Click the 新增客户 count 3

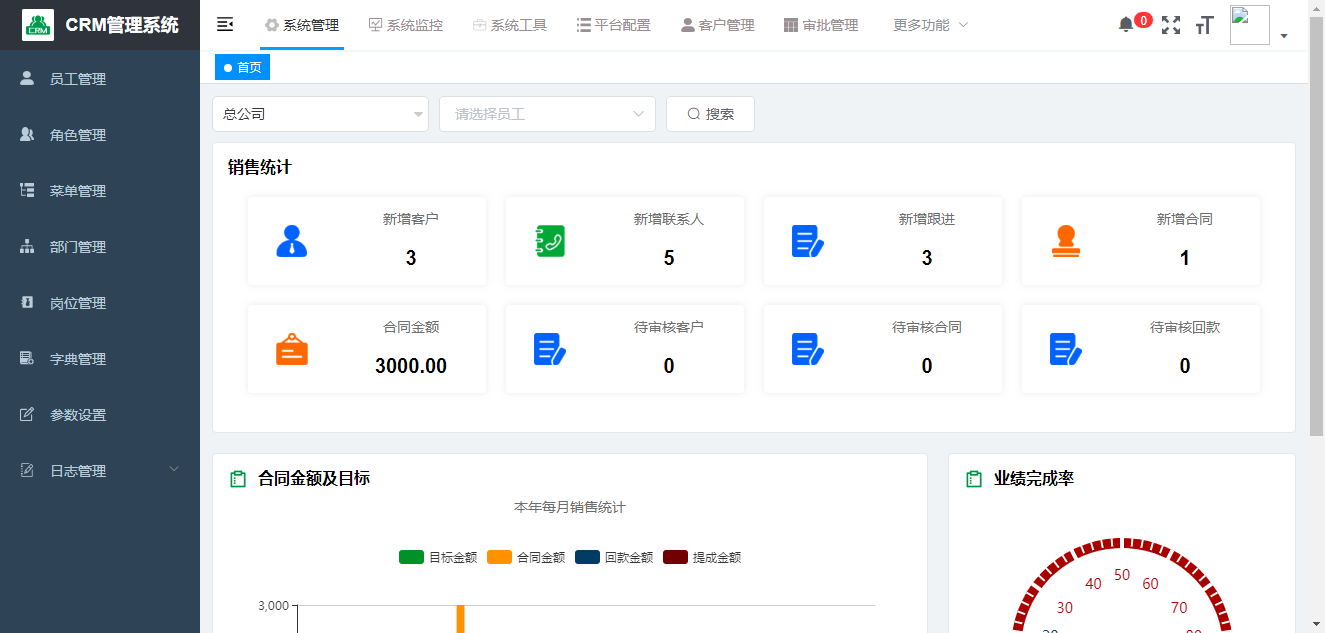[x=411, y=258]
